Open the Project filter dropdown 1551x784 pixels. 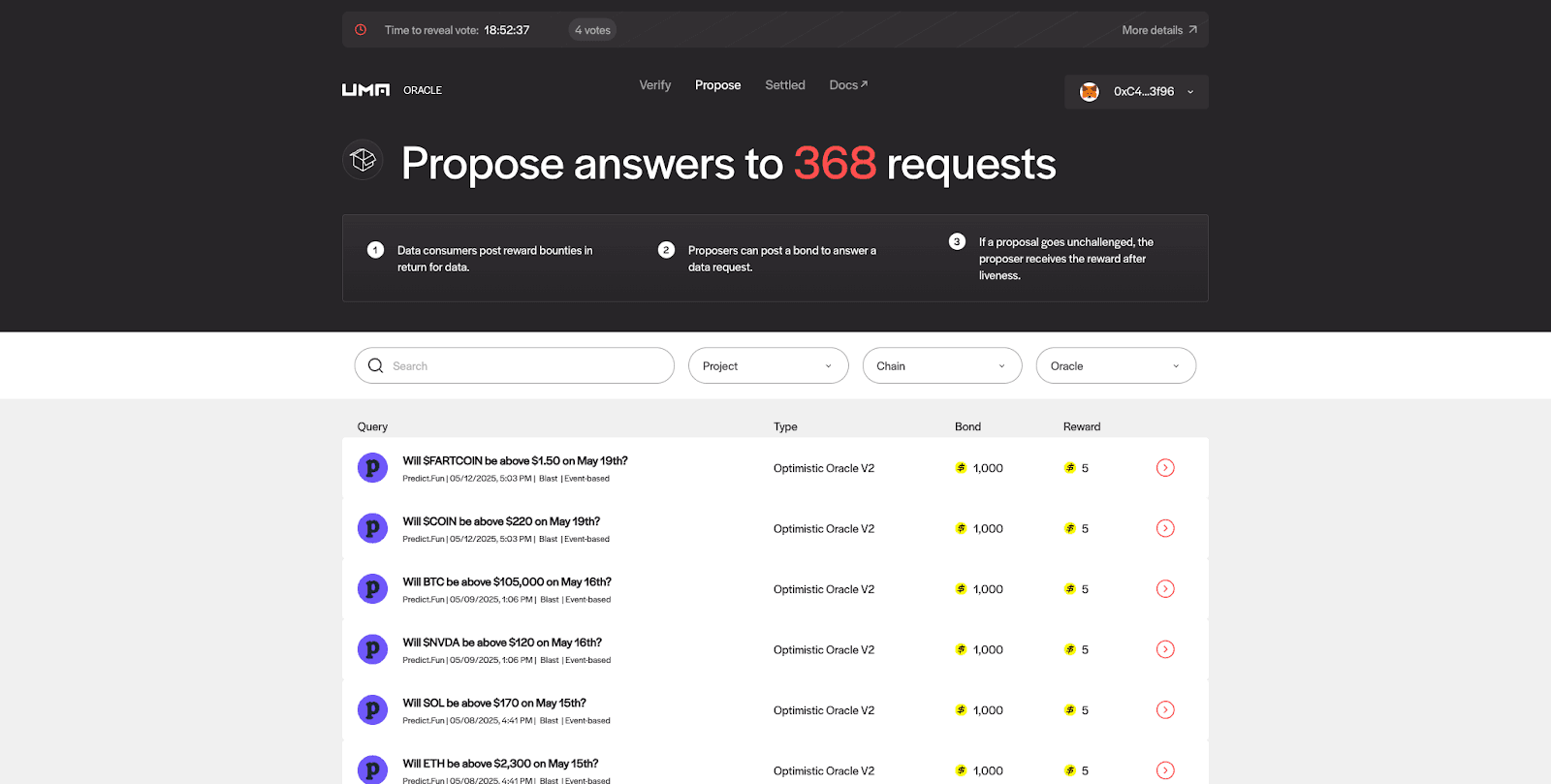coord(768,365)
